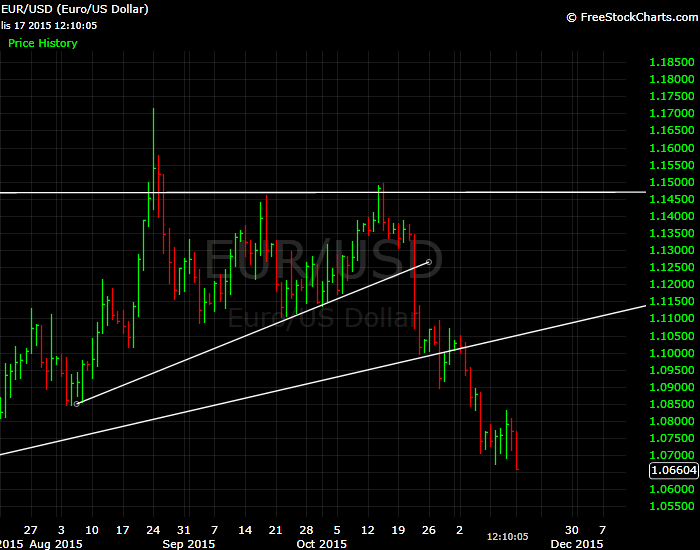
Task: Click the 1.16000 price label
Action: coord(672,148)
